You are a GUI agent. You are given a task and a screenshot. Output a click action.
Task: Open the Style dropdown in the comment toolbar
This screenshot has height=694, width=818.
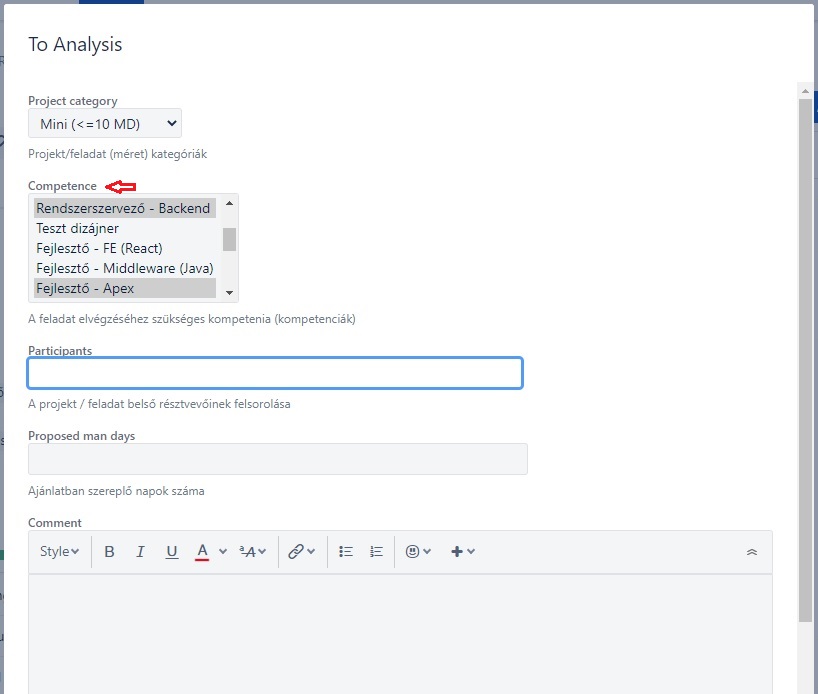click(58, 551)
